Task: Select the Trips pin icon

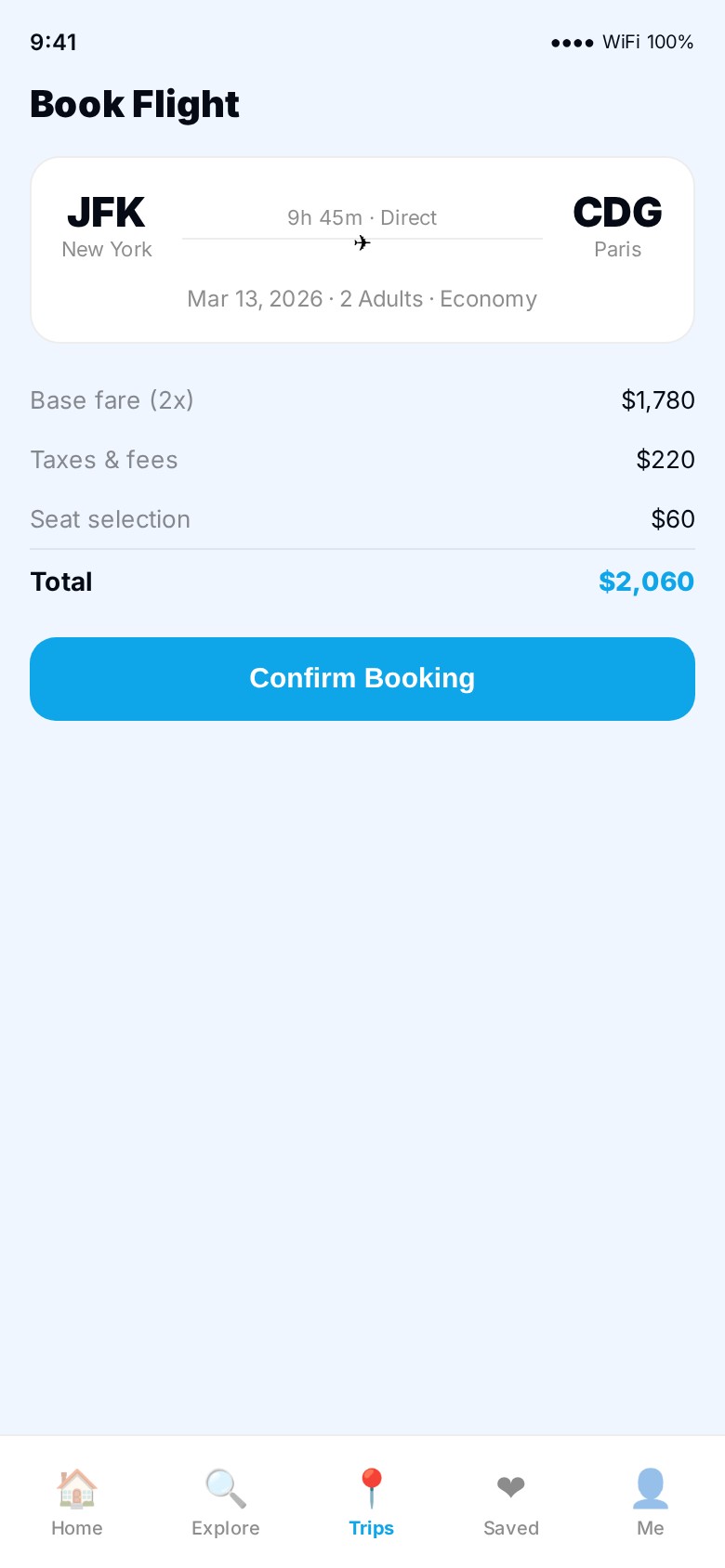Action: point(371,1488)
